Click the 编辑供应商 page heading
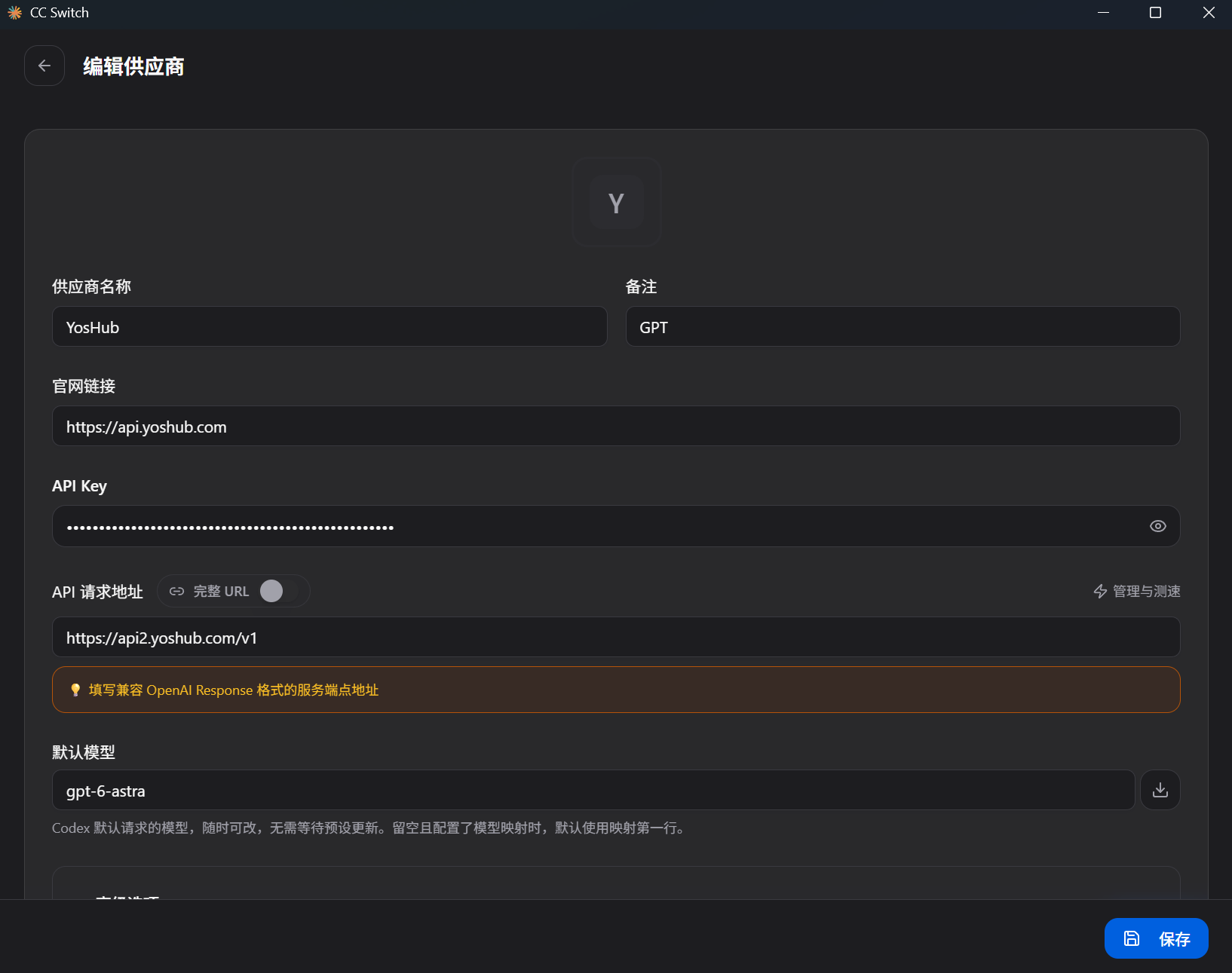Viewport: 1232px width, 973px height. click(133, 66)
